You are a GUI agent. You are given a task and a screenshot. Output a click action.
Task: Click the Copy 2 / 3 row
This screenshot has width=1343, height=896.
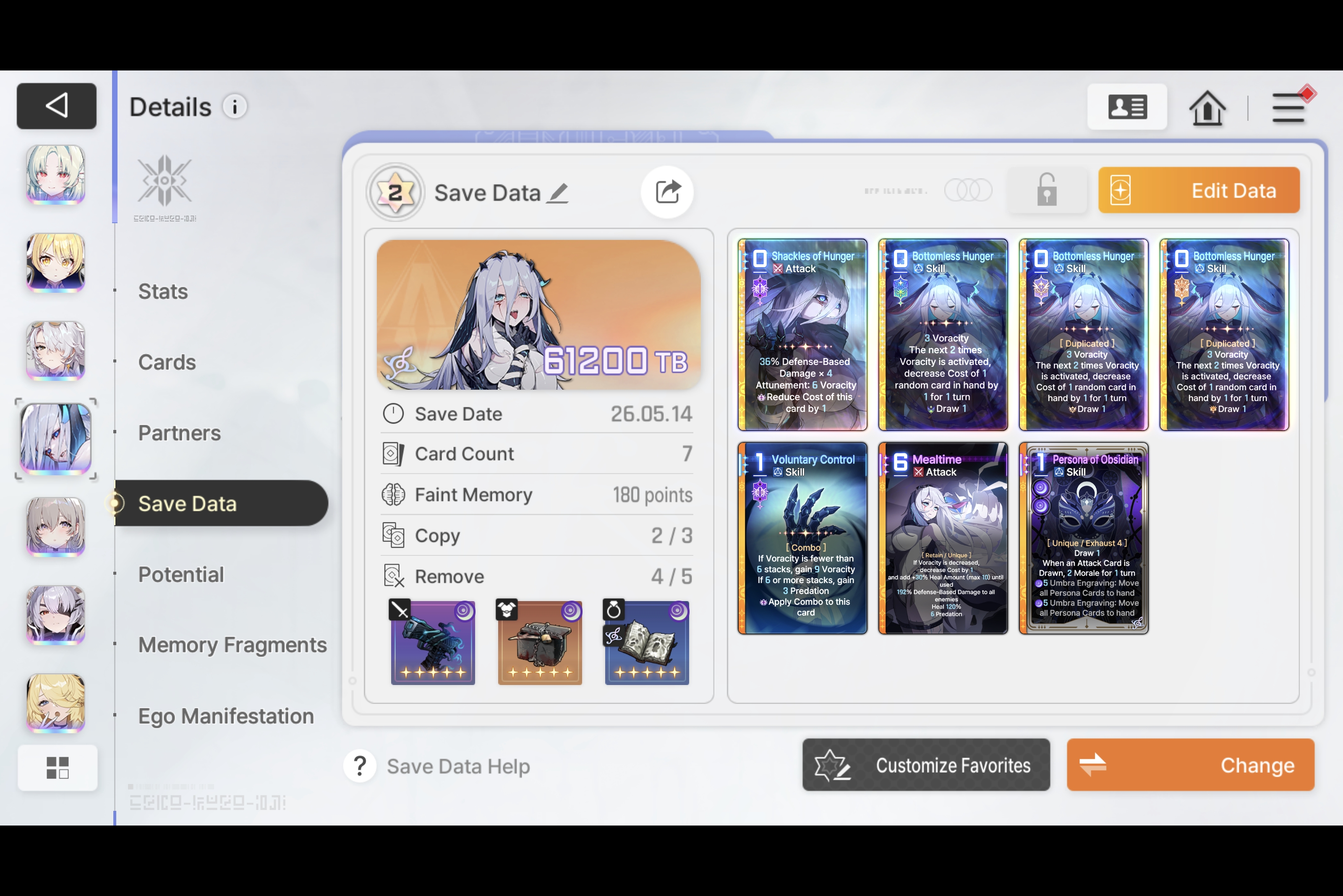(537, 535)
